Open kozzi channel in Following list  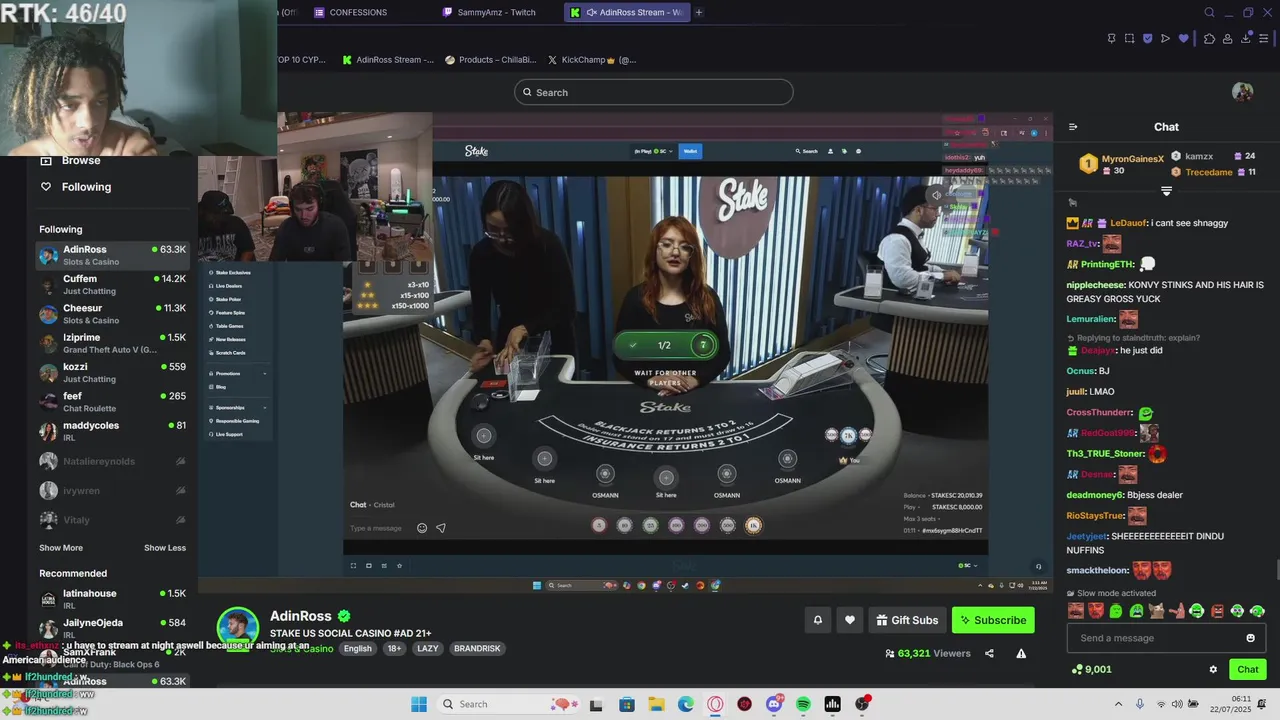(x=112, y=373)
